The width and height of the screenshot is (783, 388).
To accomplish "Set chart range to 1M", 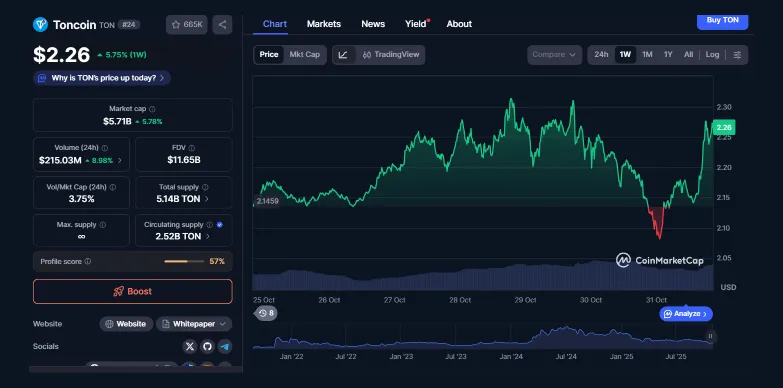I will point(647,55).
